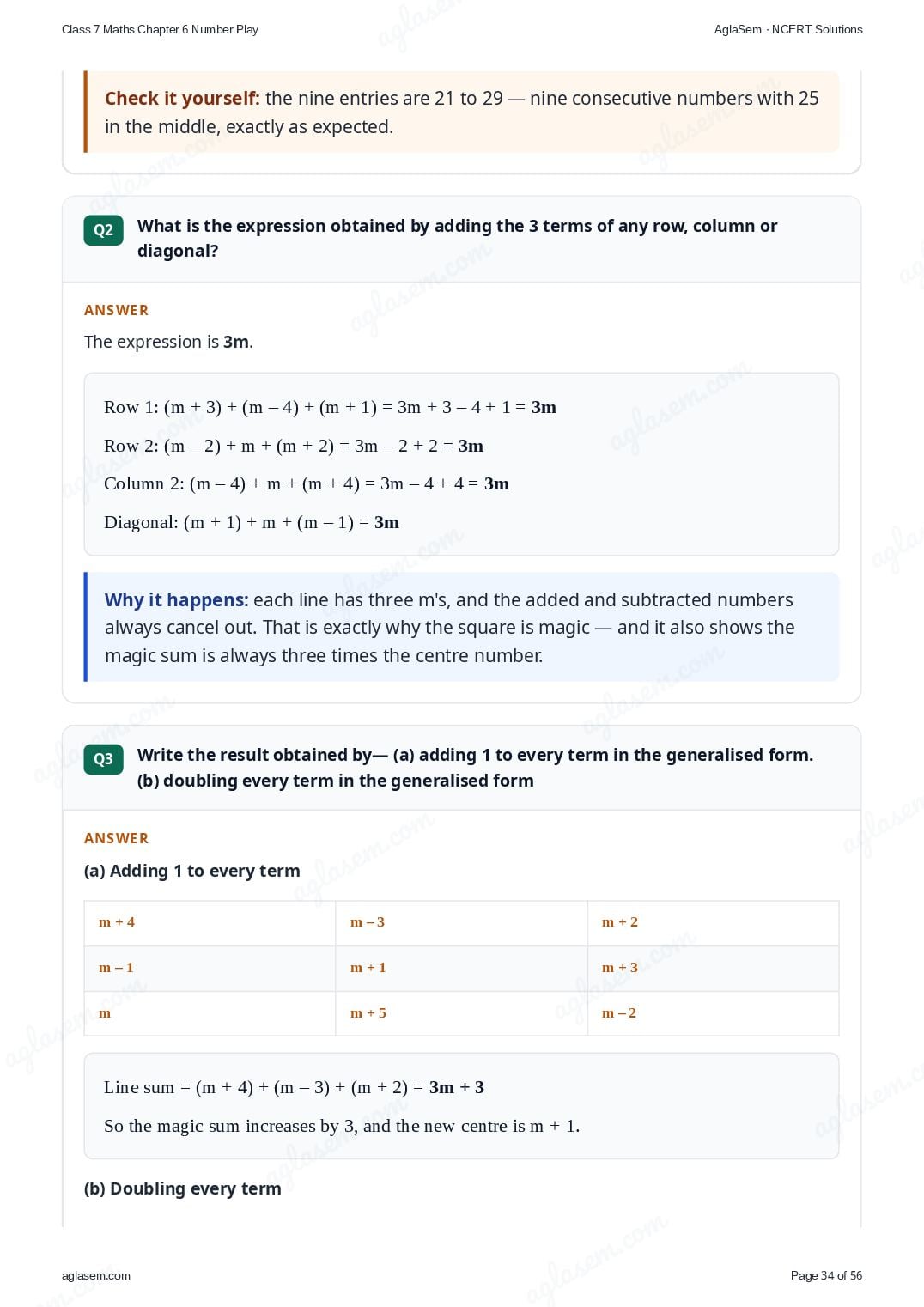Click the 'Why it happens' callout heading

(x=176, y=600)
